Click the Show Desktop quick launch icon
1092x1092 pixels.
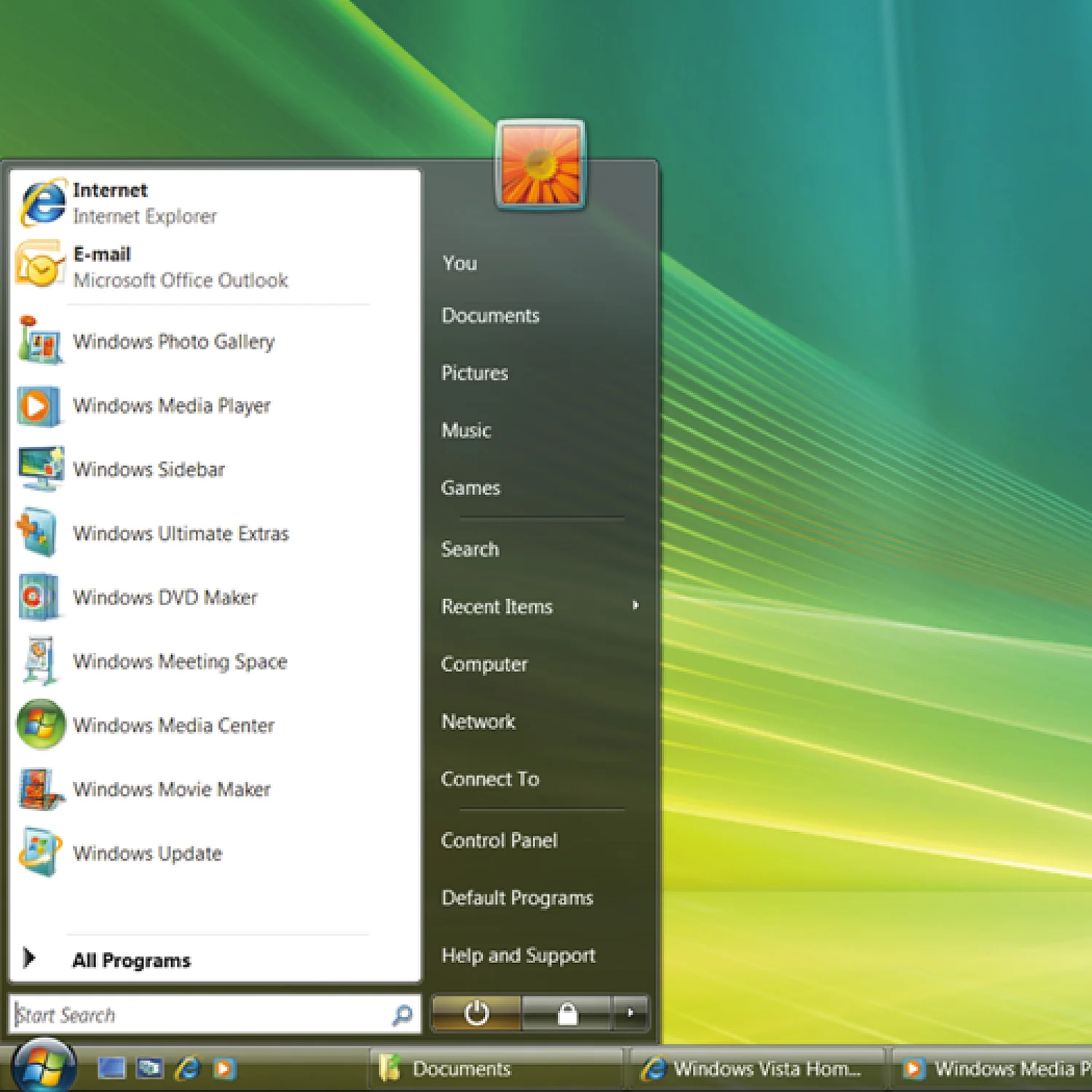111,1068
